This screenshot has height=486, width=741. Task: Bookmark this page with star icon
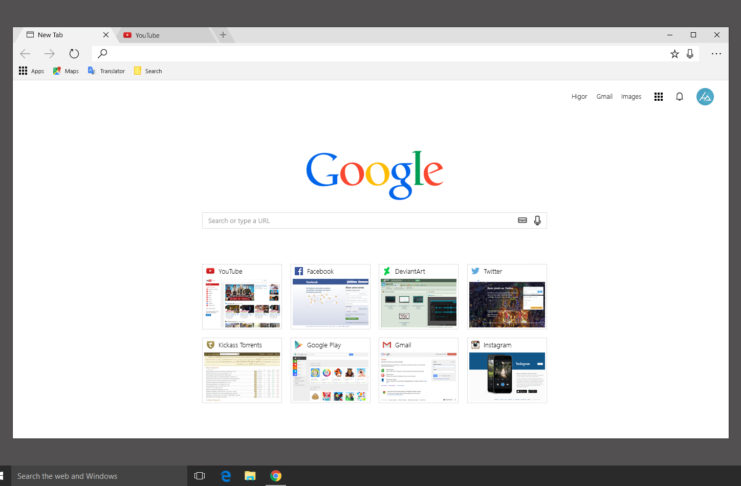click(675, 53)
